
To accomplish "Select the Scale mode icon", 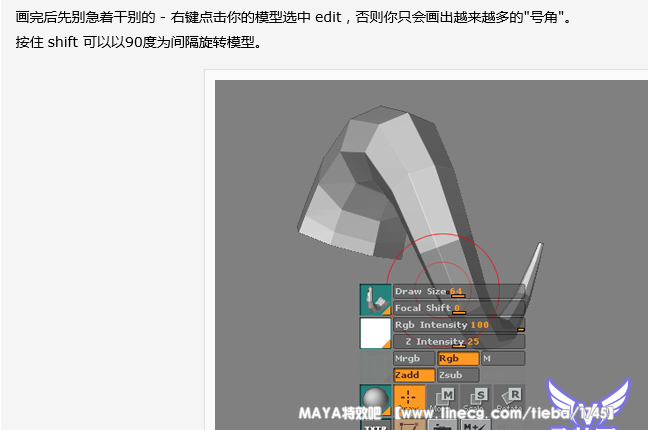I will (x=477, y=396).
